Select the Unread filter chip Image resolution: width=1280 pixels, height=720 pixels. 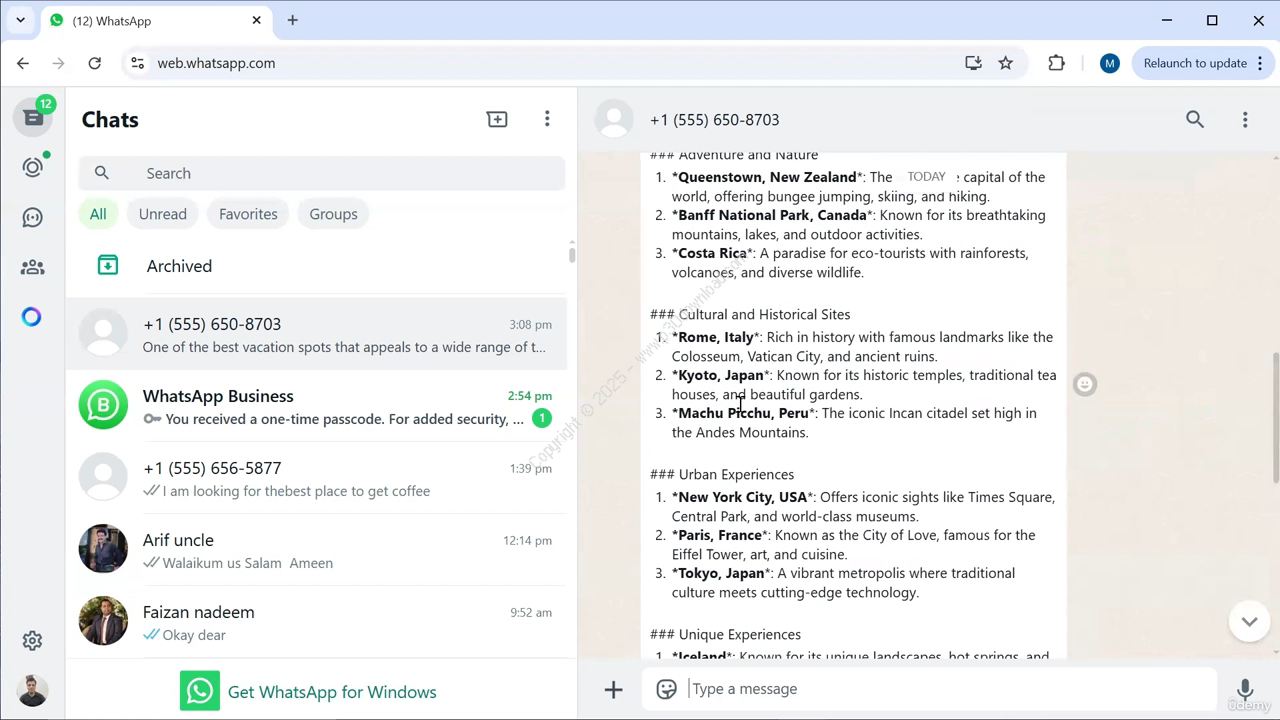(x=163, y=214)
